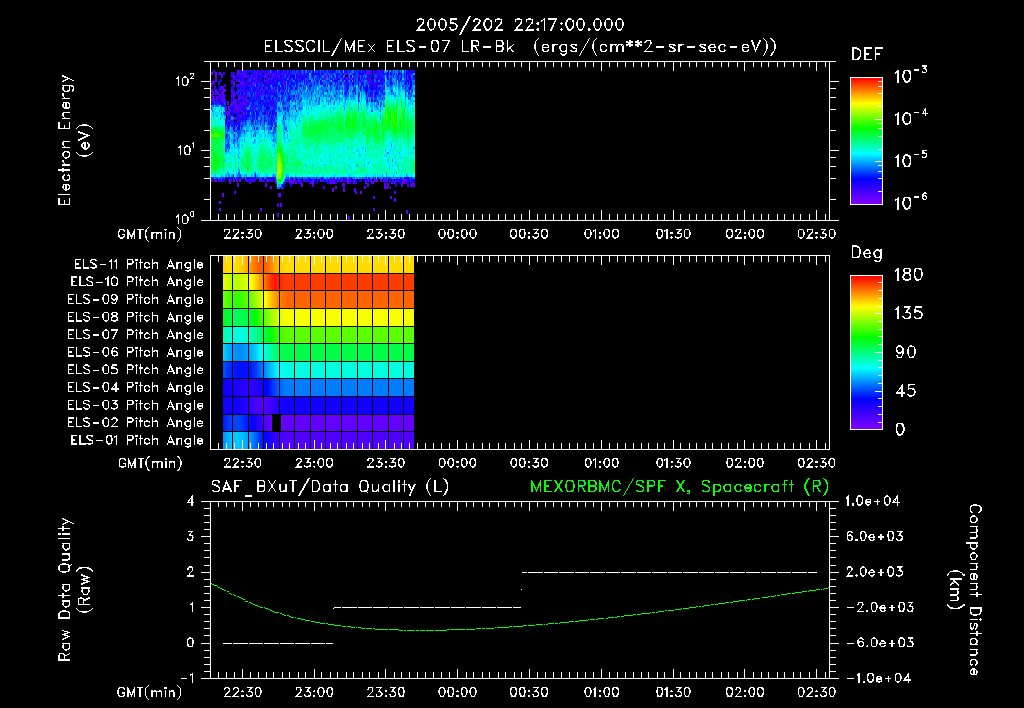The width and height of the screenshot is (1024, 708).
Task: Click the 45 value on the Deg color bar
Action: (x=905, y=391)
